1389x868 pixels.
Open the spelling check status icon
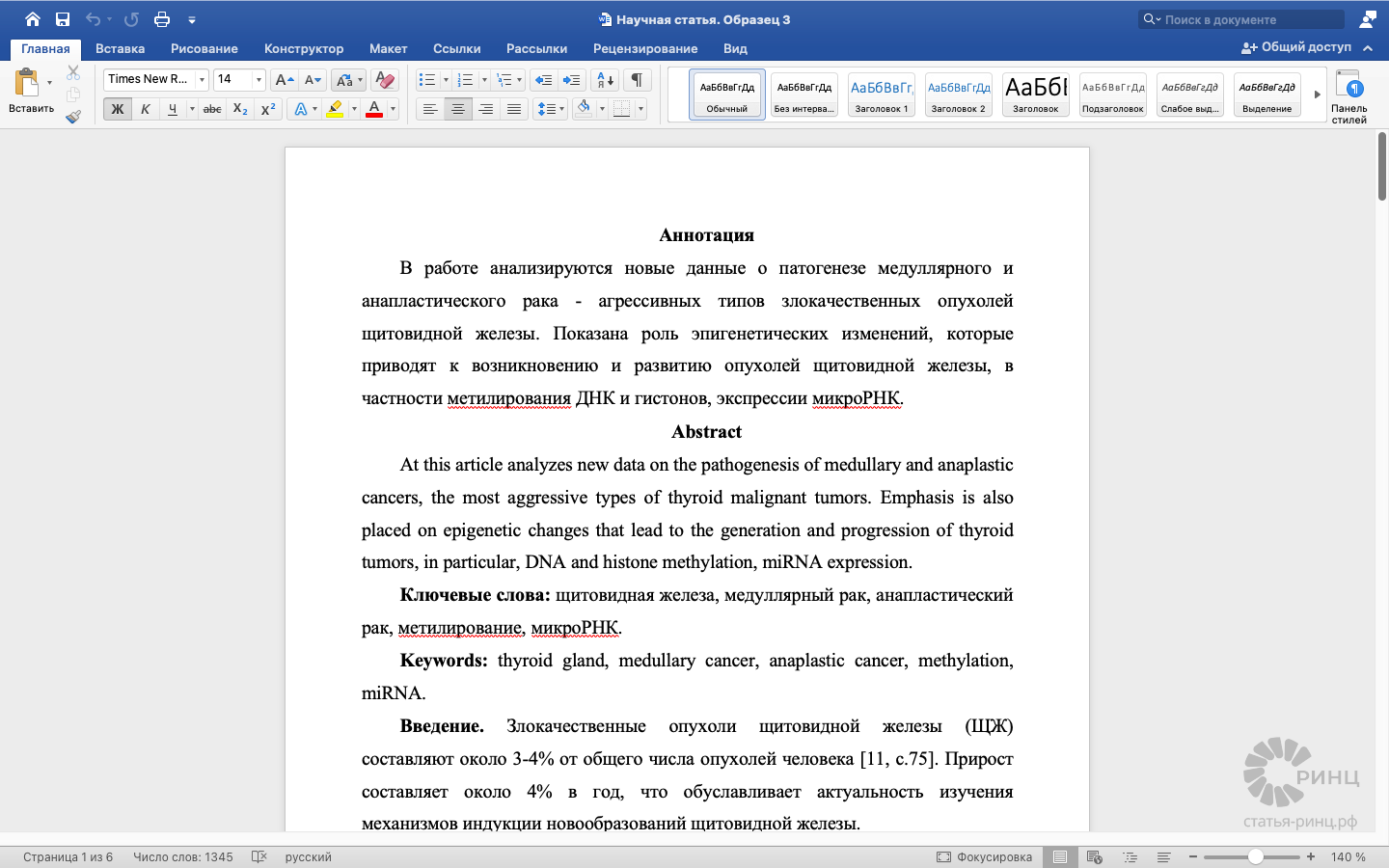tap(259, 856)
